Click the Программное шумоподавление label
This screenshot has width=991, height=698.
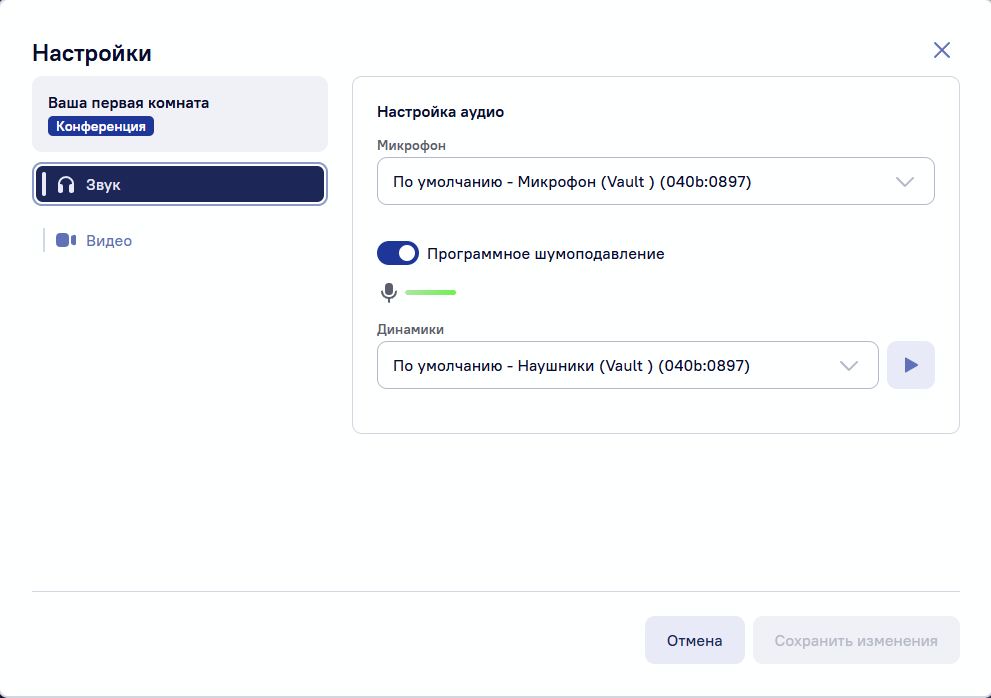[x=545, y=254]
